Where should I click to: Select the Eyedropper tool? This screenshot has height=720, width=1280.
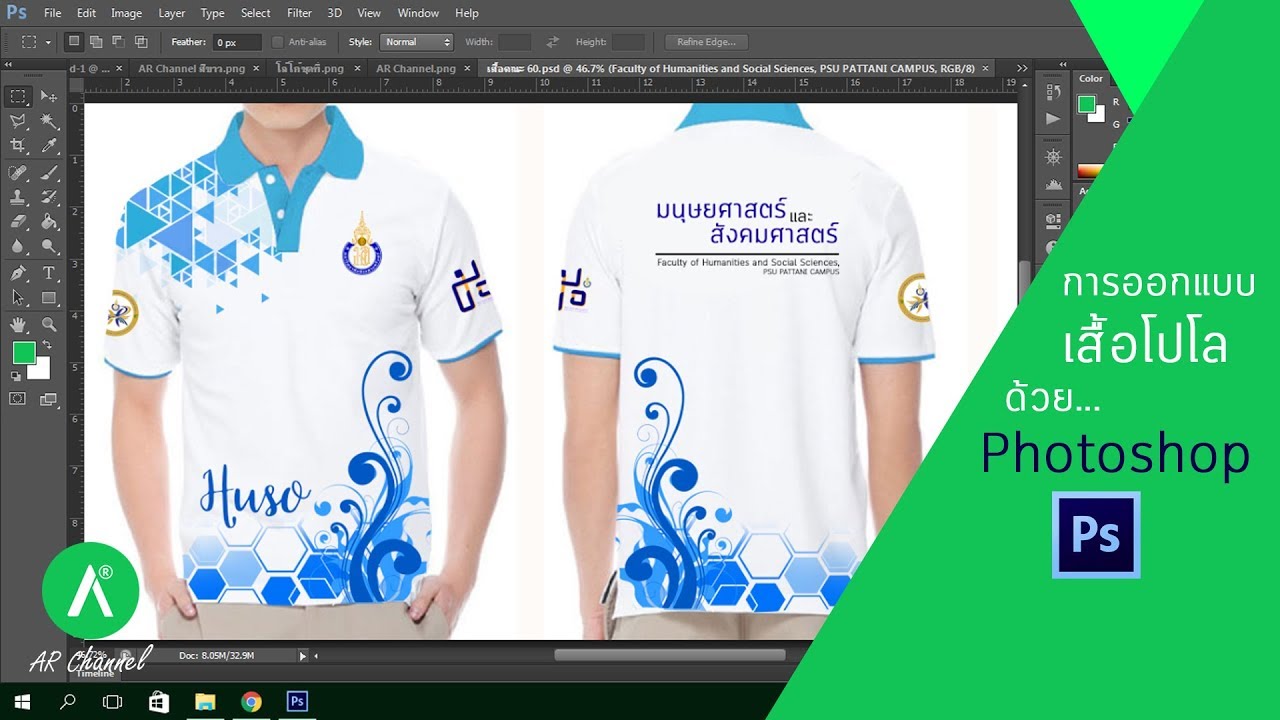[x=48, y=146]
